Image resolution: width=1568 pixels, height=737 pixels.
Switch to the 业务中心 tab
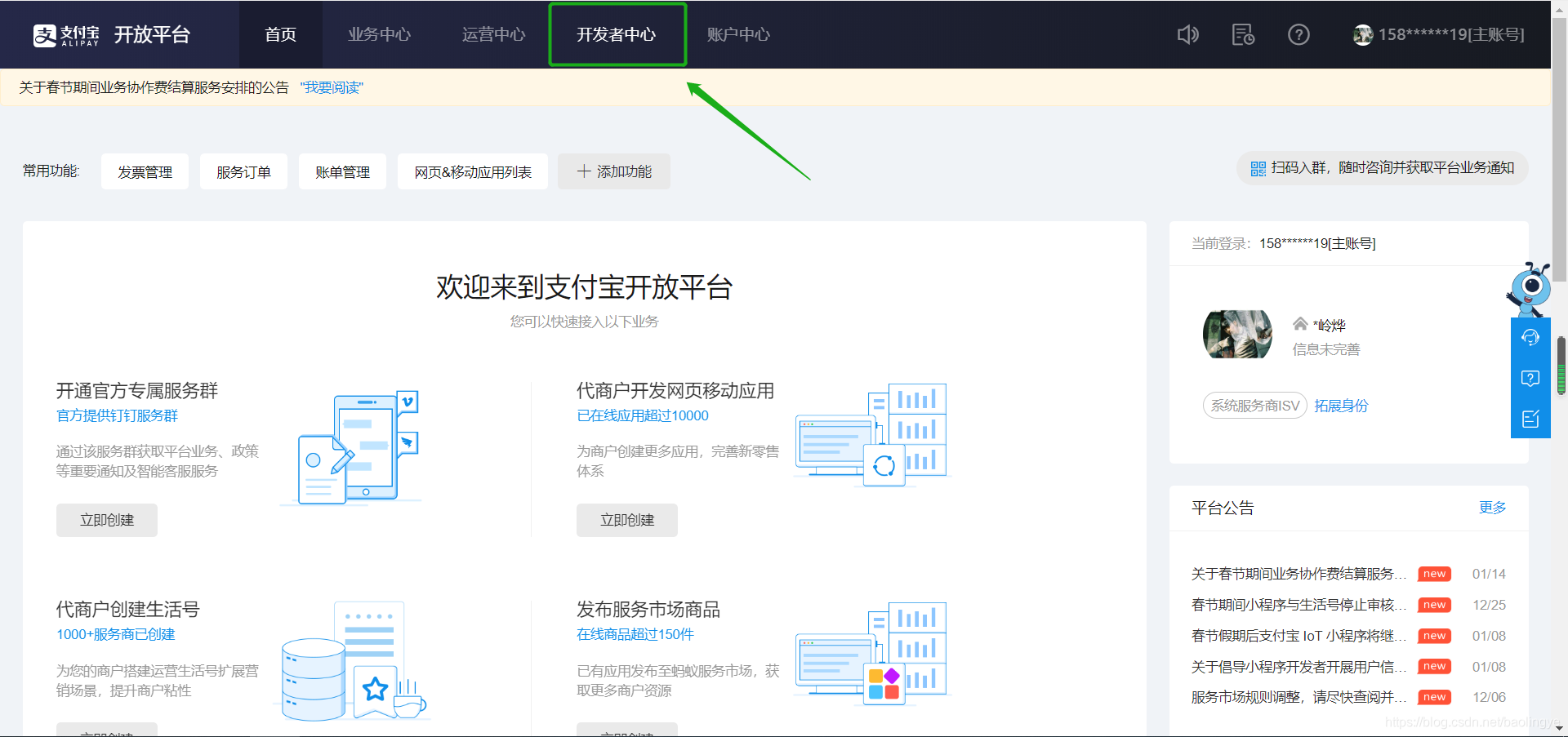(x=379, y=34)
